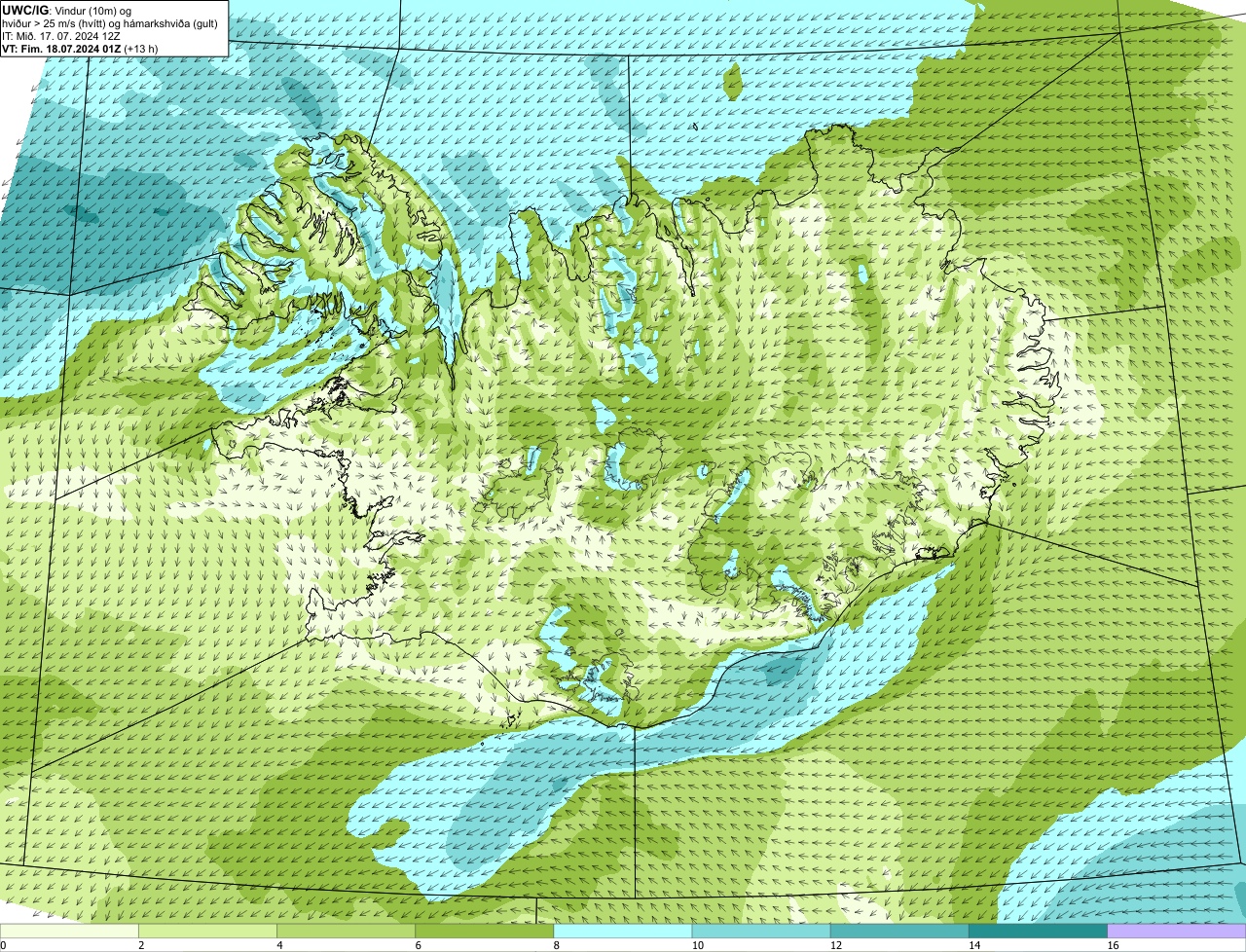Screen dimensions: 1246x952
Task: Click the "IT: Mið. 17. 07. 2024 12Z" line
Action: pyautogui.click(x=61, y=35)
